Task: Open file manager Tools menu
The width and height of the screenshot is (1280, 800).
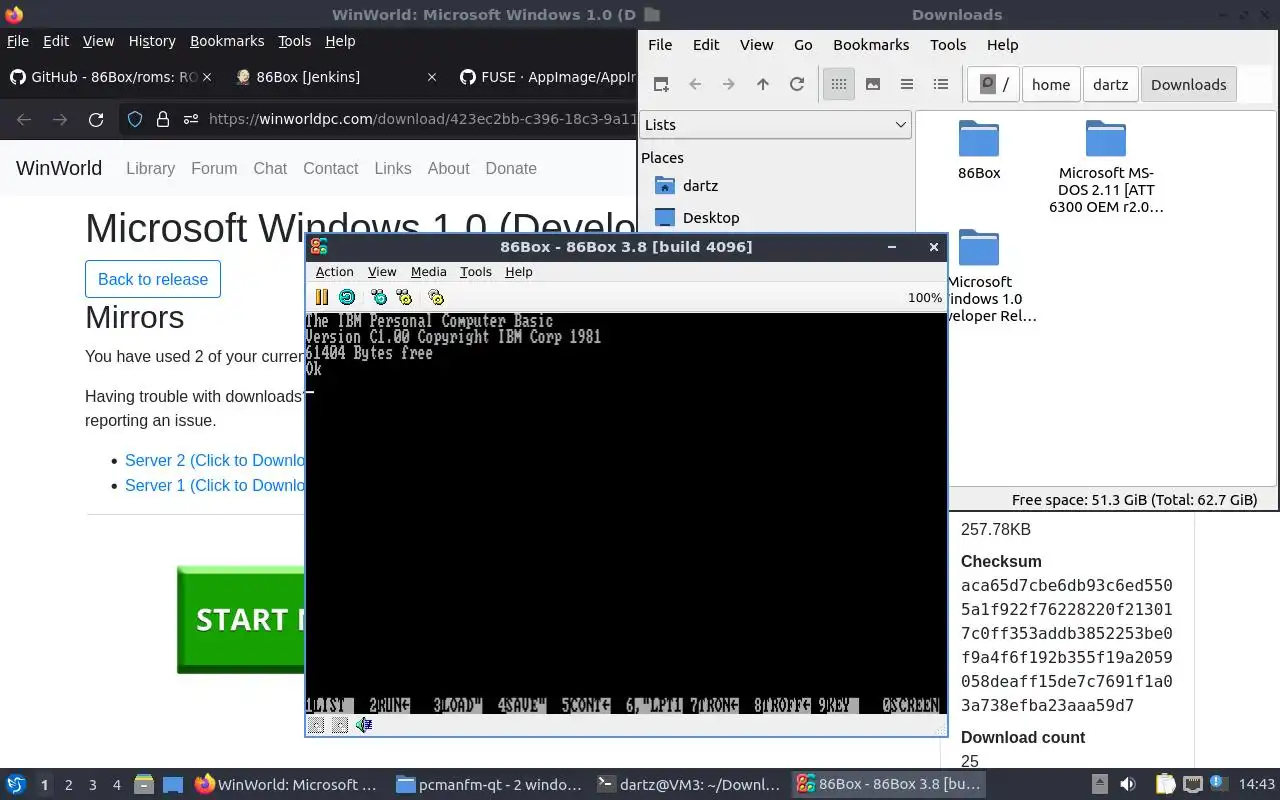Action: coord(948,45)
